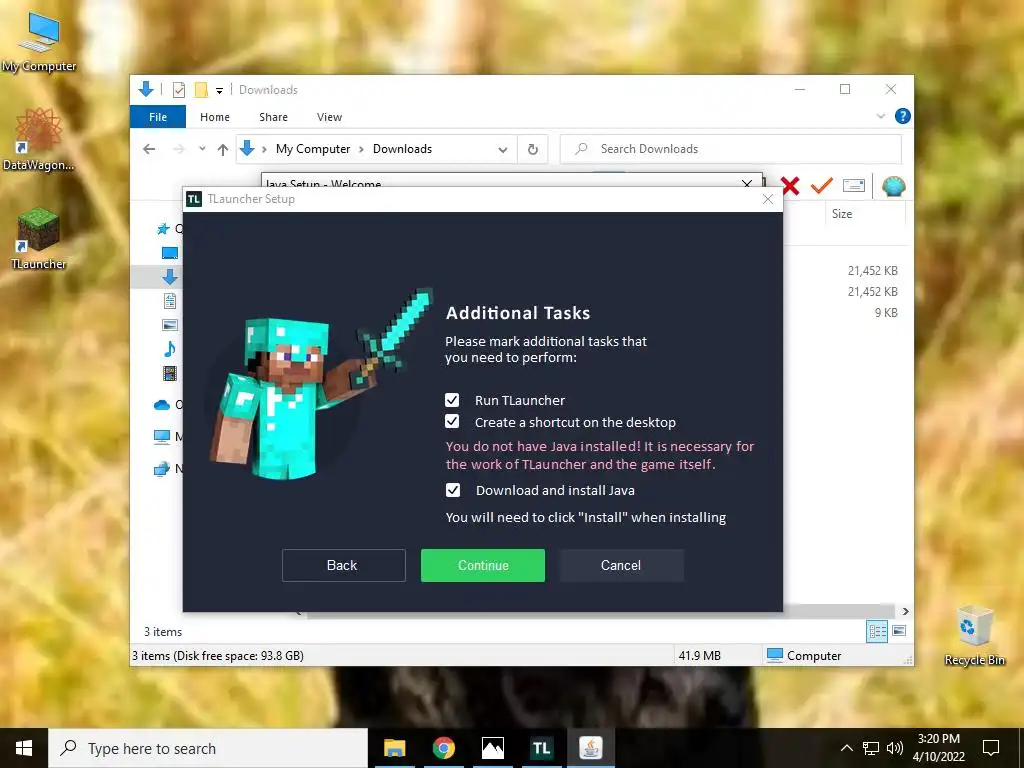
Task: Expand the ribbon chevron
Action: (881, 116)
